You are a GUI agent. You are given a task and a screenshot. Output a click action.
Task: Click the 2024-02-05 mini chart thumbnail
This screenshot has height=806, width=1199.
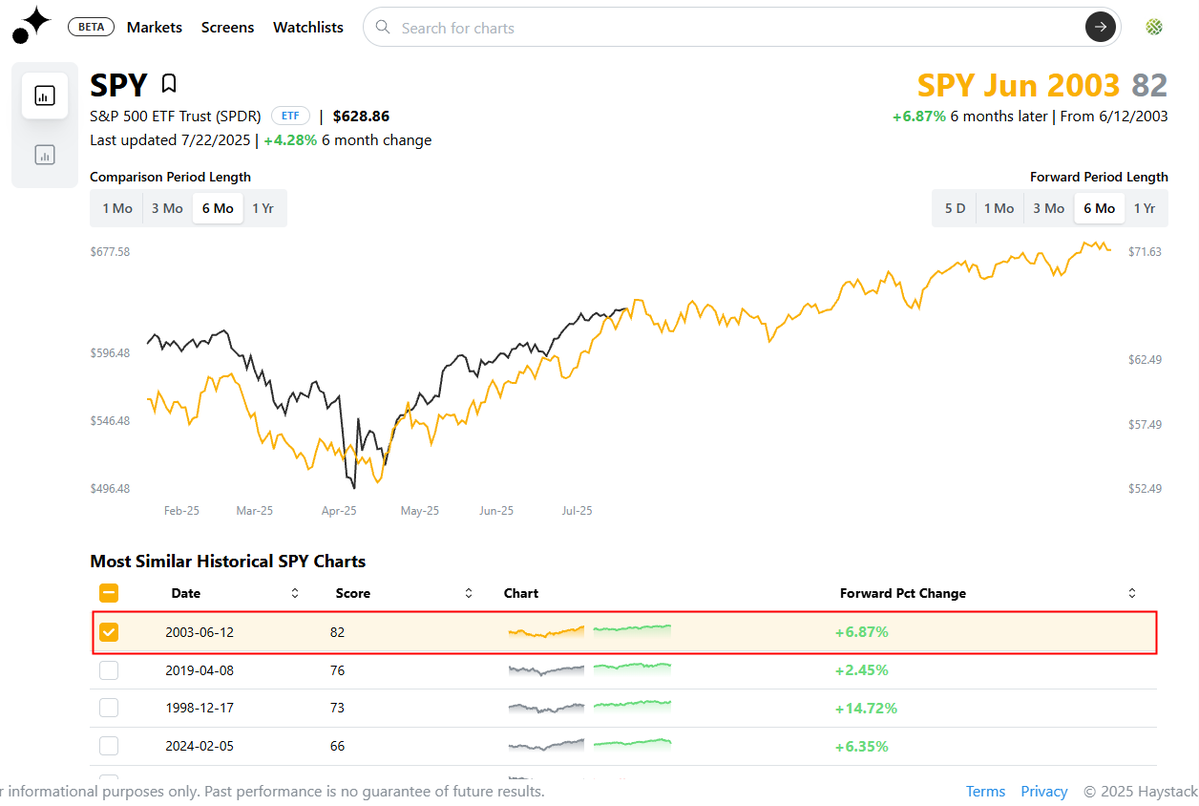coord(590,745)
